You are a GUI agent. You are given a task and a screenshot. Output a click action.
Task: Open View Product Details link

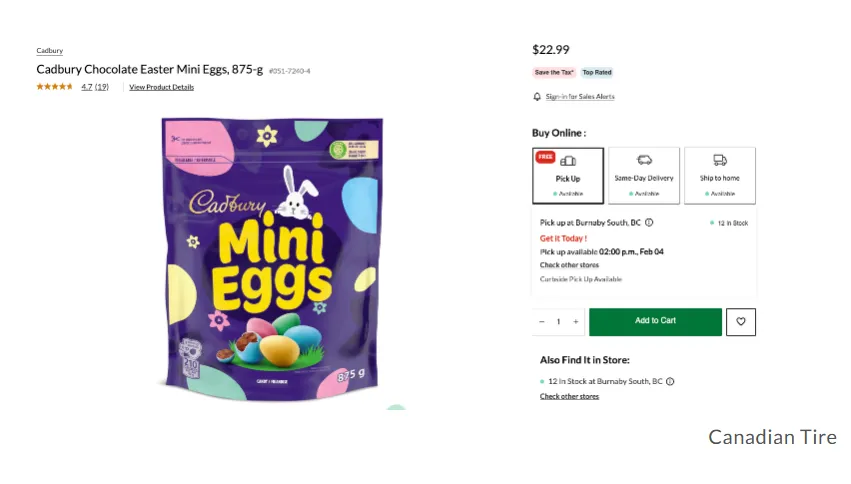(x=162, y=88)
